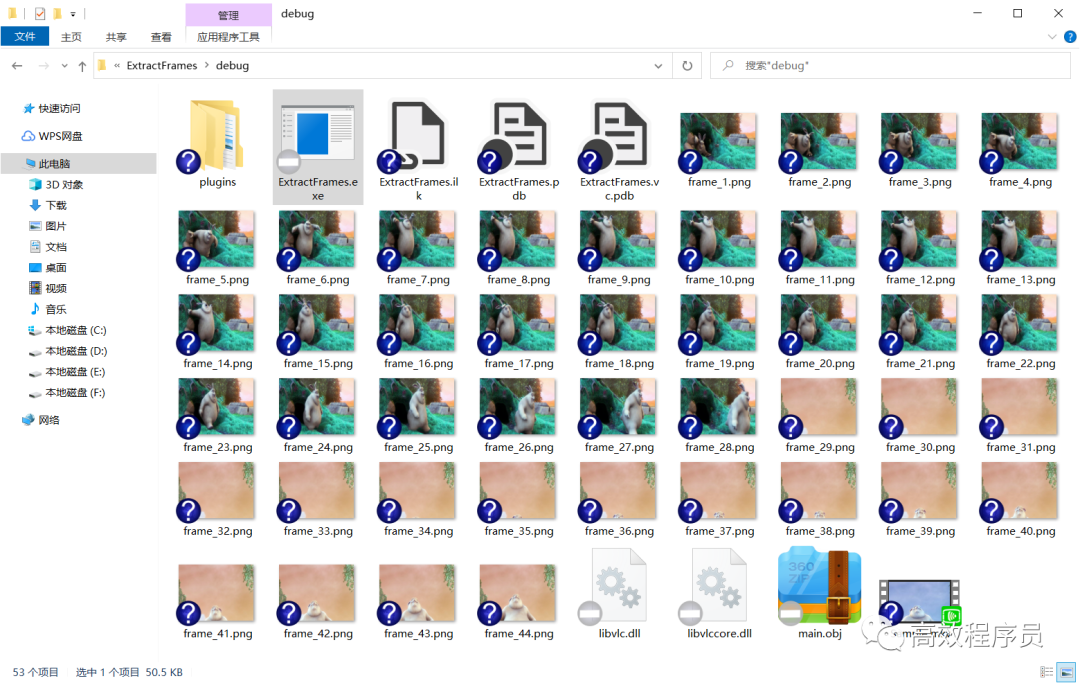Open 文档 folder in sidebar
The image size is (1080, 683).
48,246
